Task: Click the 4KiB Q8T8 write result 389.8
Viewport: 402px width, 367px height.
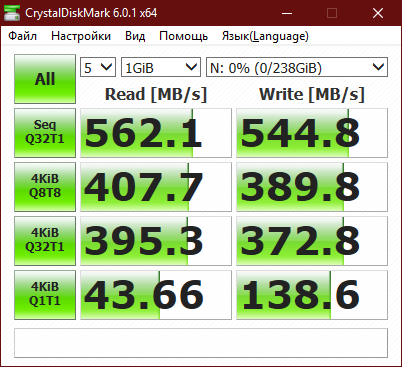Action: 312,187
